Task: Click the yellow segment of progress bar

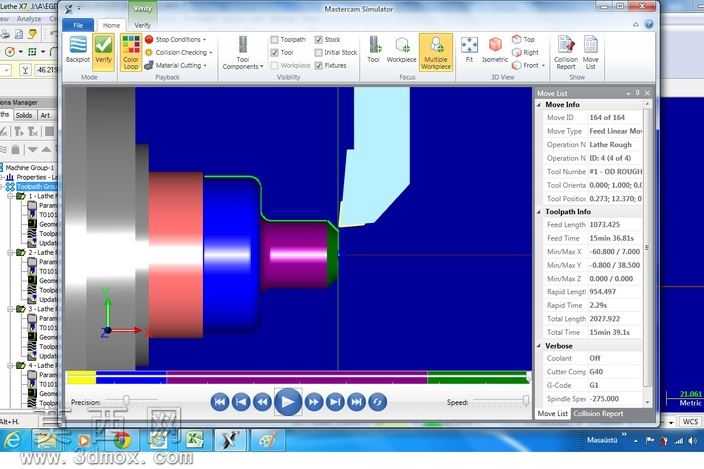Action: coord(81,377)
